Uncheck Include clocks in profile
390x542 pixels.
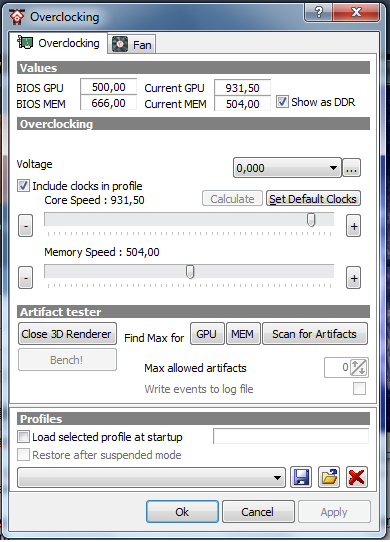click(23, 186)
